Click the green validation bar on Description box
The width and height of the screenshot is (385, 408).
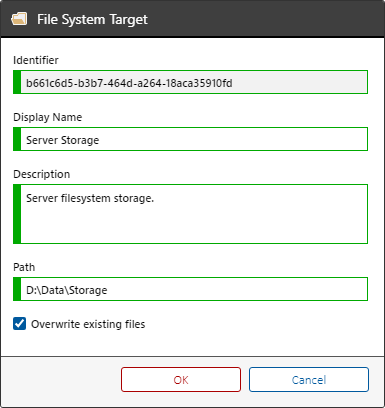click(x=17, y=214)
